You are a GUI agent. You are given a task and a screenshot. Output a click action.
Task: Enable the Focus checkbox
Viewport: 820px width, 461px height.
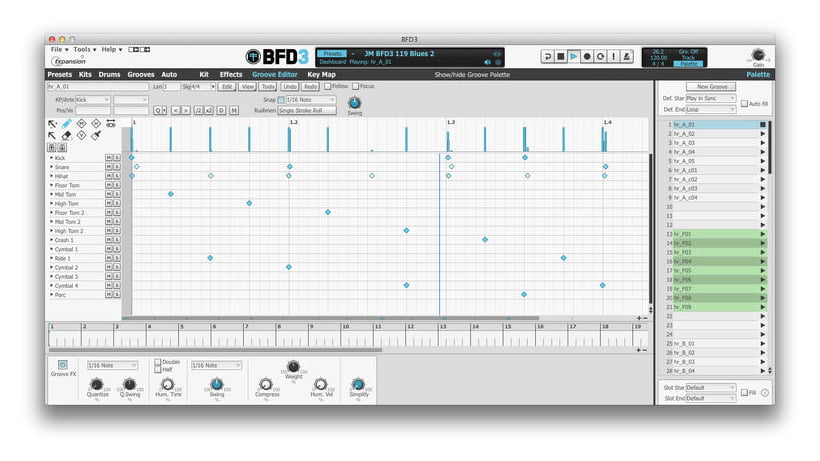coord(356,86)
